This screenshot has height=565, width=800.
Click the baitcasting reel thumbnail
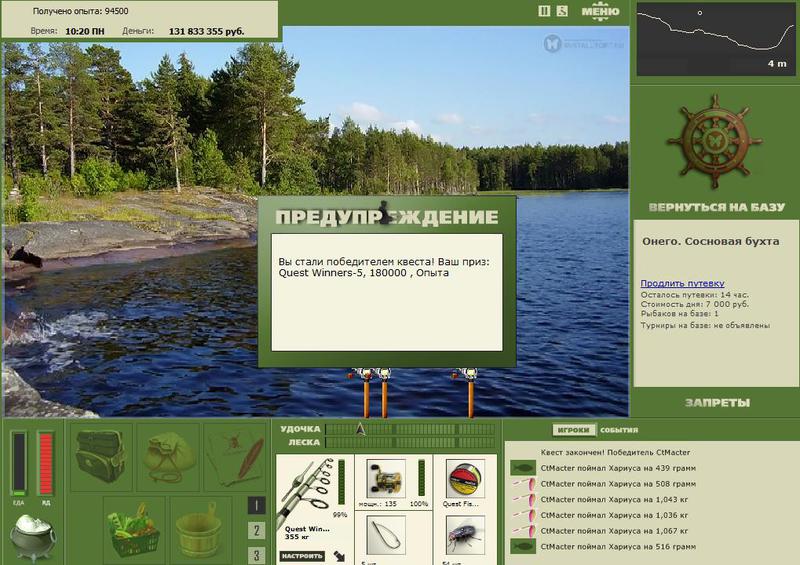[386, 479]
